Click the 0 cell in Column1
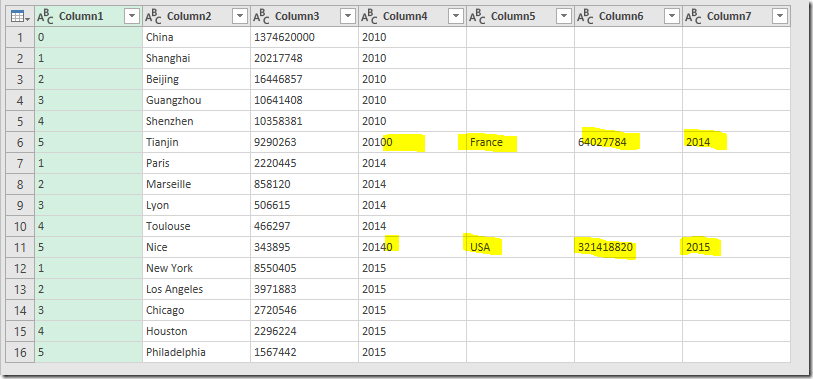Image resolution: width=813 pixels, height=379 pixels. tap(89, 37)
